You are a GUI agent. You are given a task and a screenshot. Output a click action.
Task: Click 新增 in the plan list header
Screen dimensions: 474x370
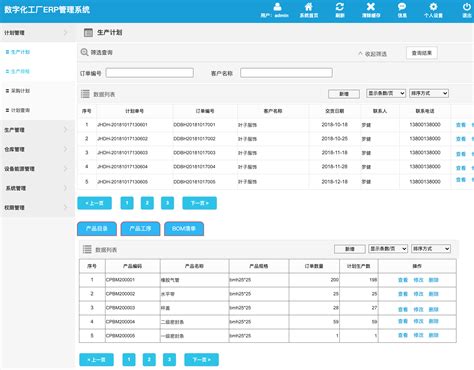coord(344,94)
